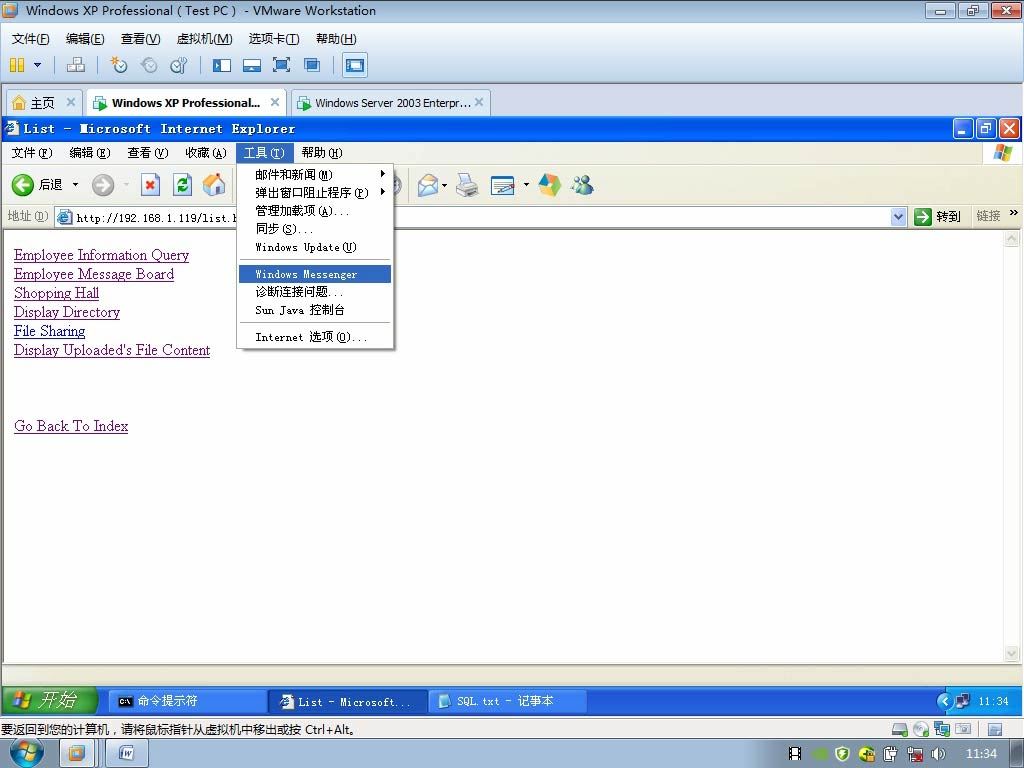This screenshot has height=768, width=1024.
Task: Switch to SQL.txt 记事本 taskbar button
Action: [x=507, y=701]
